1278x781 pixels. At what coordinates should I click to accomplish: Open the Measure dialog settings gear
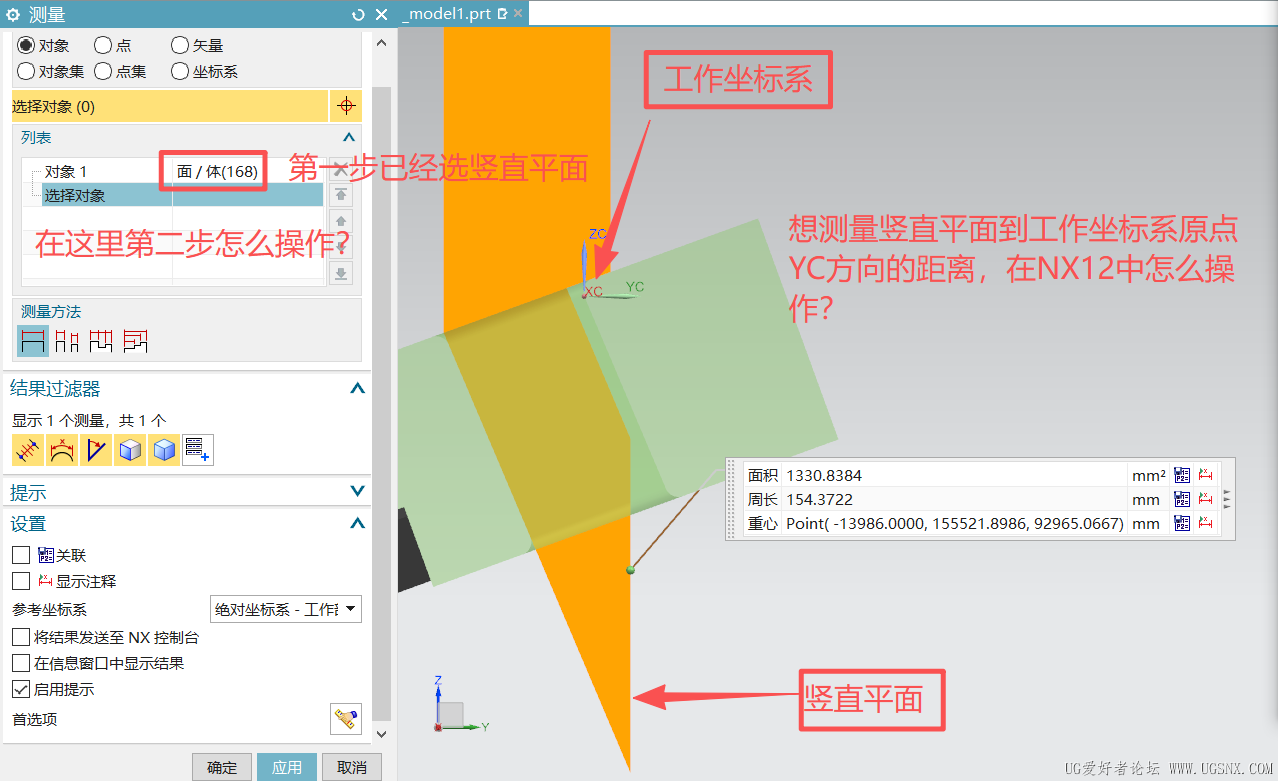click(13, 14)
